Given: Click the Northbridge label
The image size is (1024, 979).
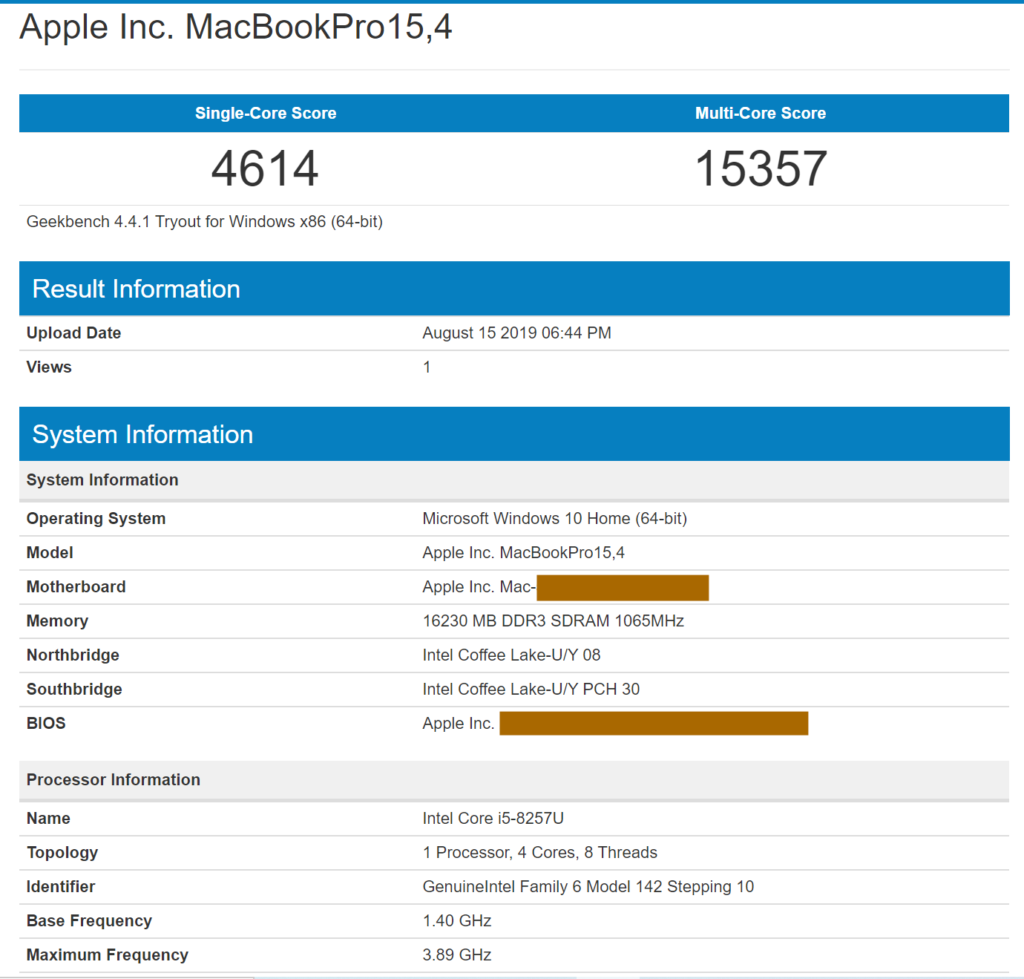Looking at the screenshot, I should [72, 655].
